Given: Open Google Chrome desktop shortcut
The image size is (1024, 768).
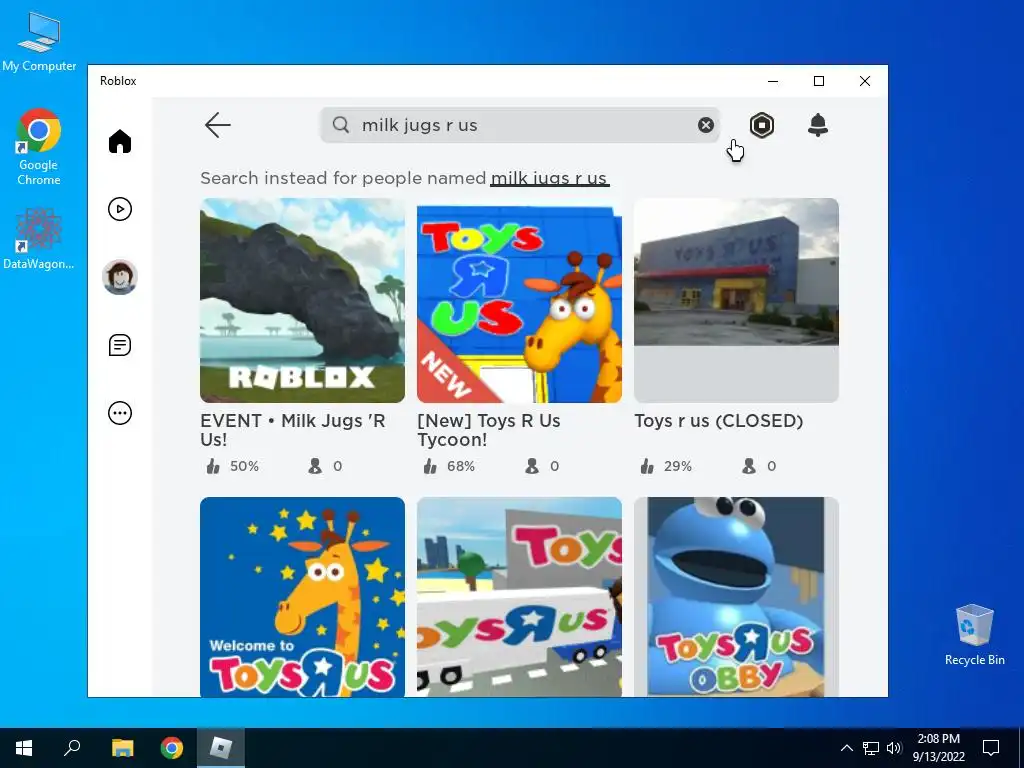Looking at the screenshot, I should (39, 148).
